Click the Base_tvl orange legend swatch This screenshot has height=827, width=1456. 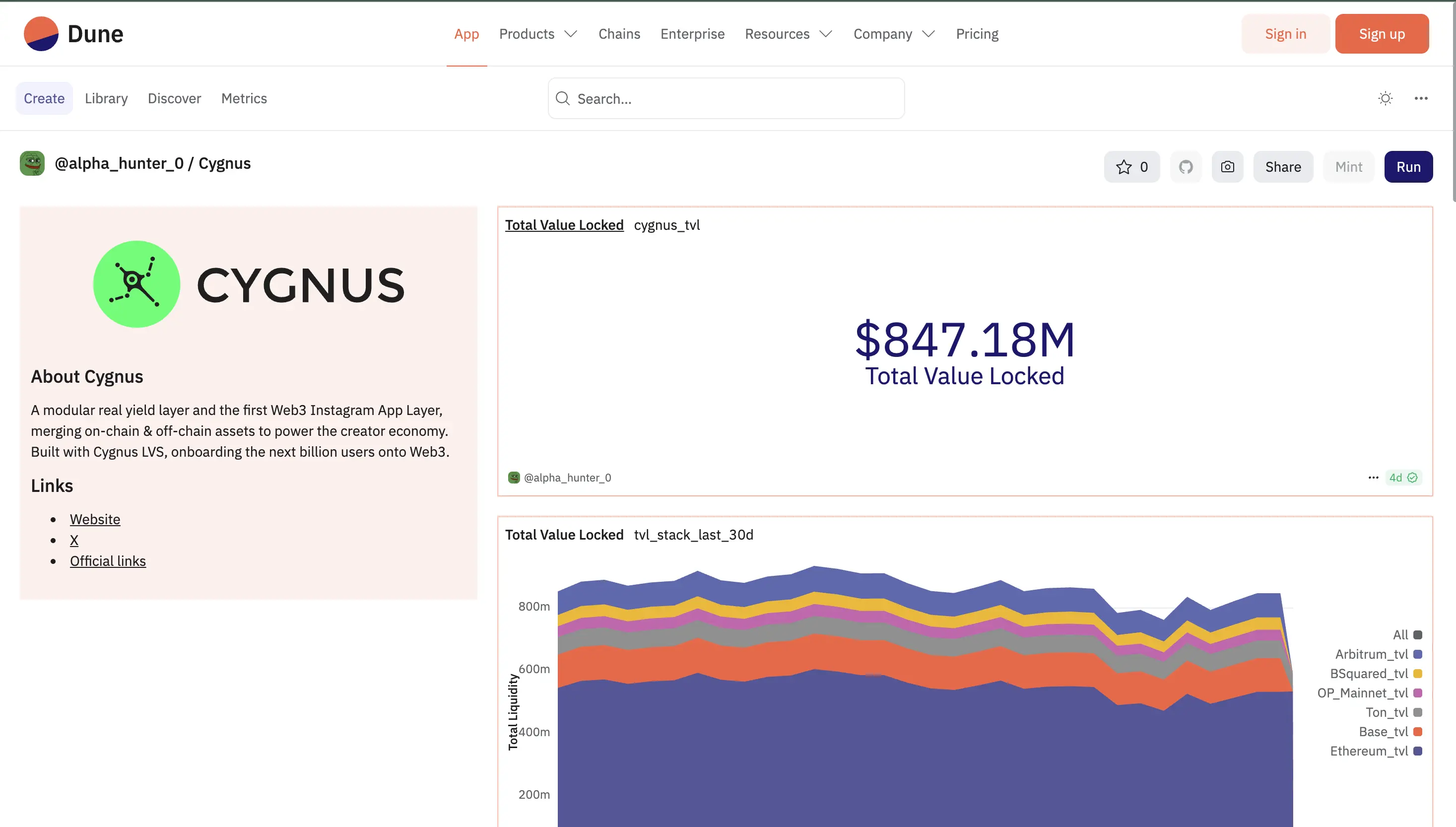point(1417,732)
